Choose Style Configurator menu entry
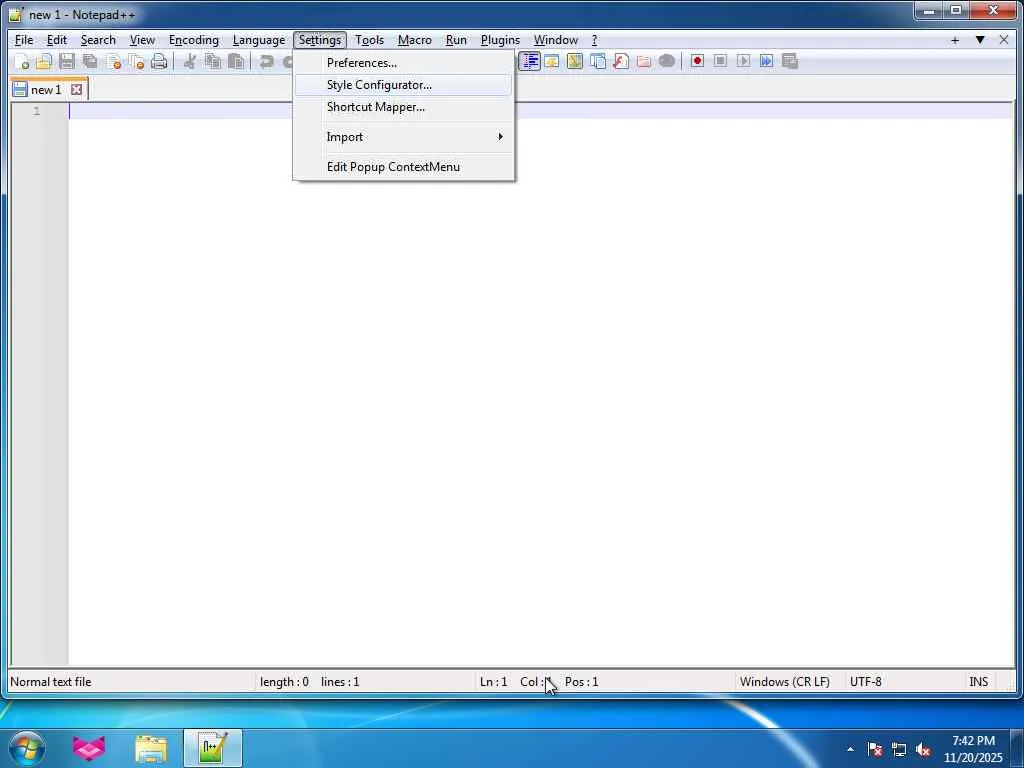Viewport: 1024px width, 768px height. click(x=404, y=85)
